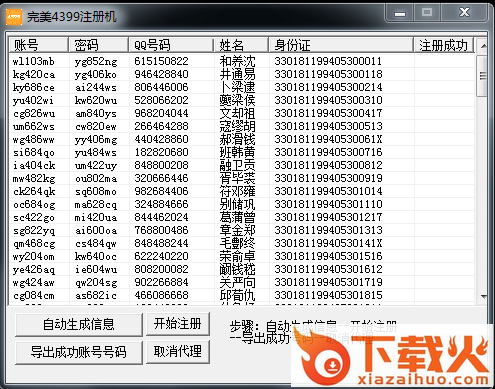Screen dimensions: 495x389
Task: Click QQ number 615150822
Action: point(161,61)
